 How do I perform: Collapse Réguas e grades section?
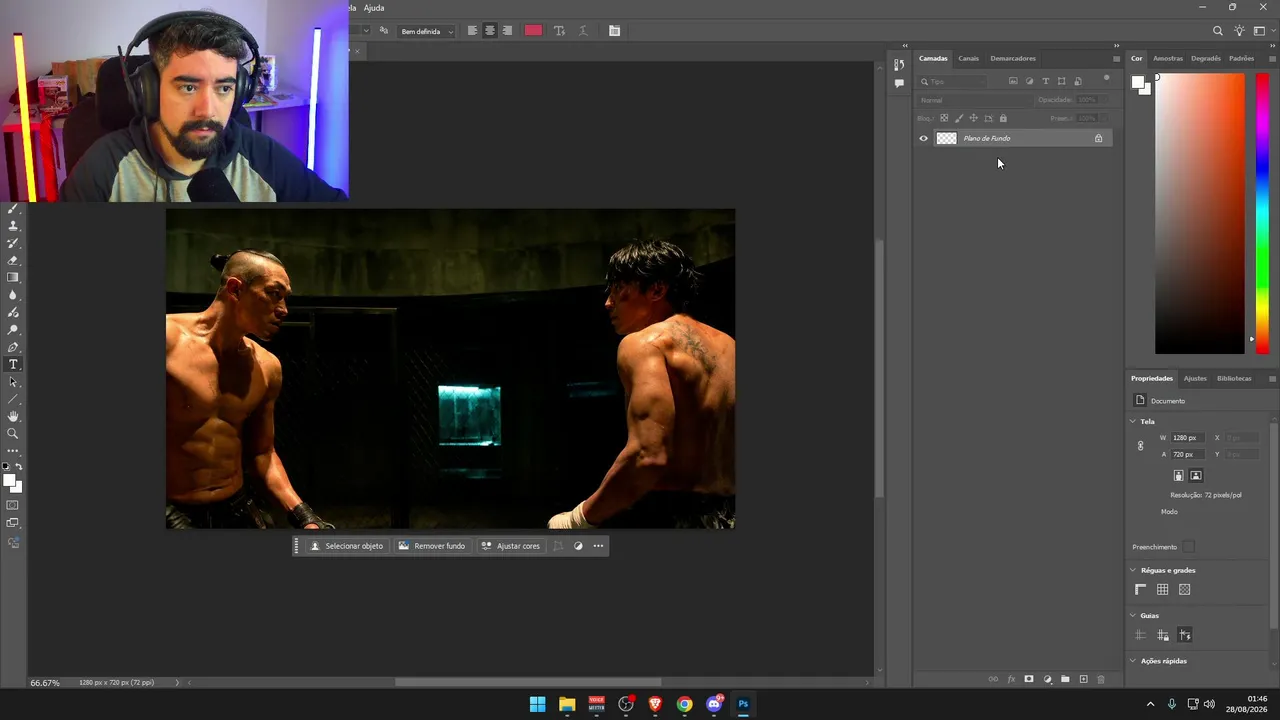click(1133, 570)
